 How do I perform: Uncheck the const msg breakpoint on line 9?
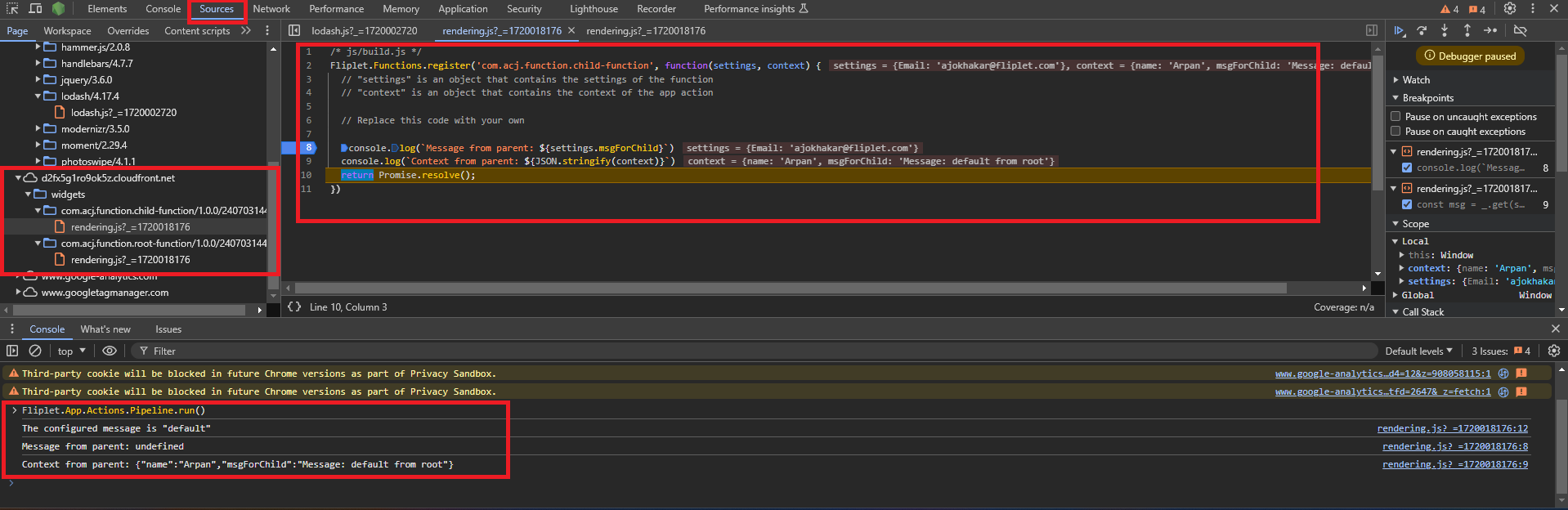click(1407, 205)
